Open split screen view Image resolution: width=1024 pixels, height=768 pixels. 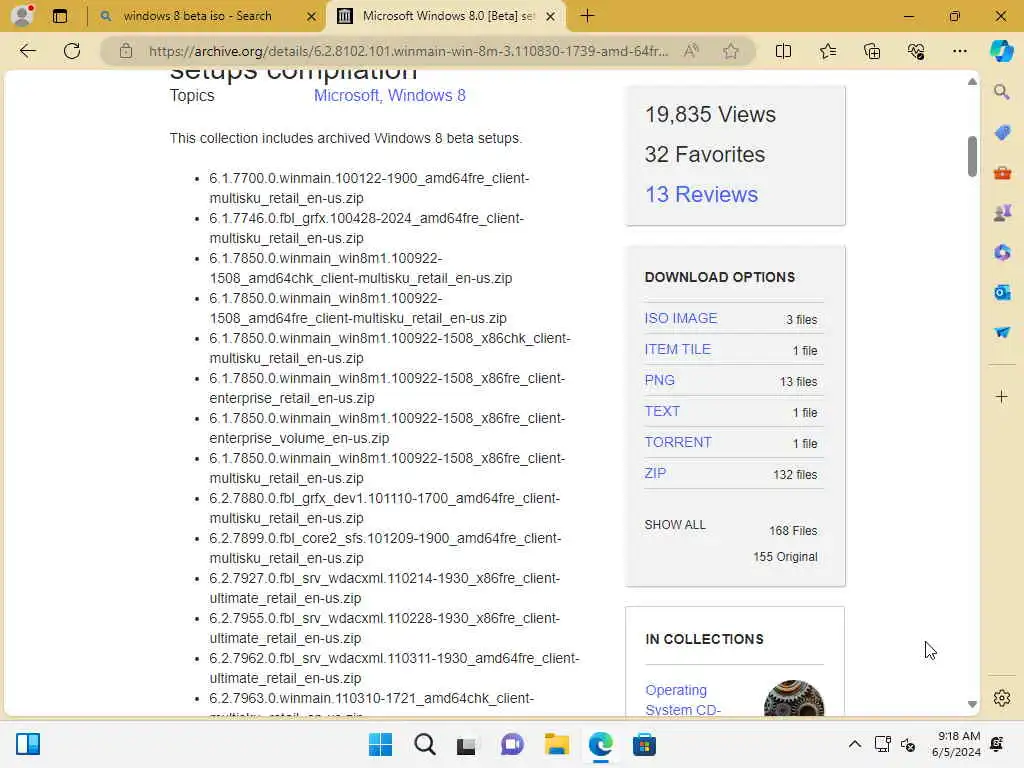(x=783, y=51)
